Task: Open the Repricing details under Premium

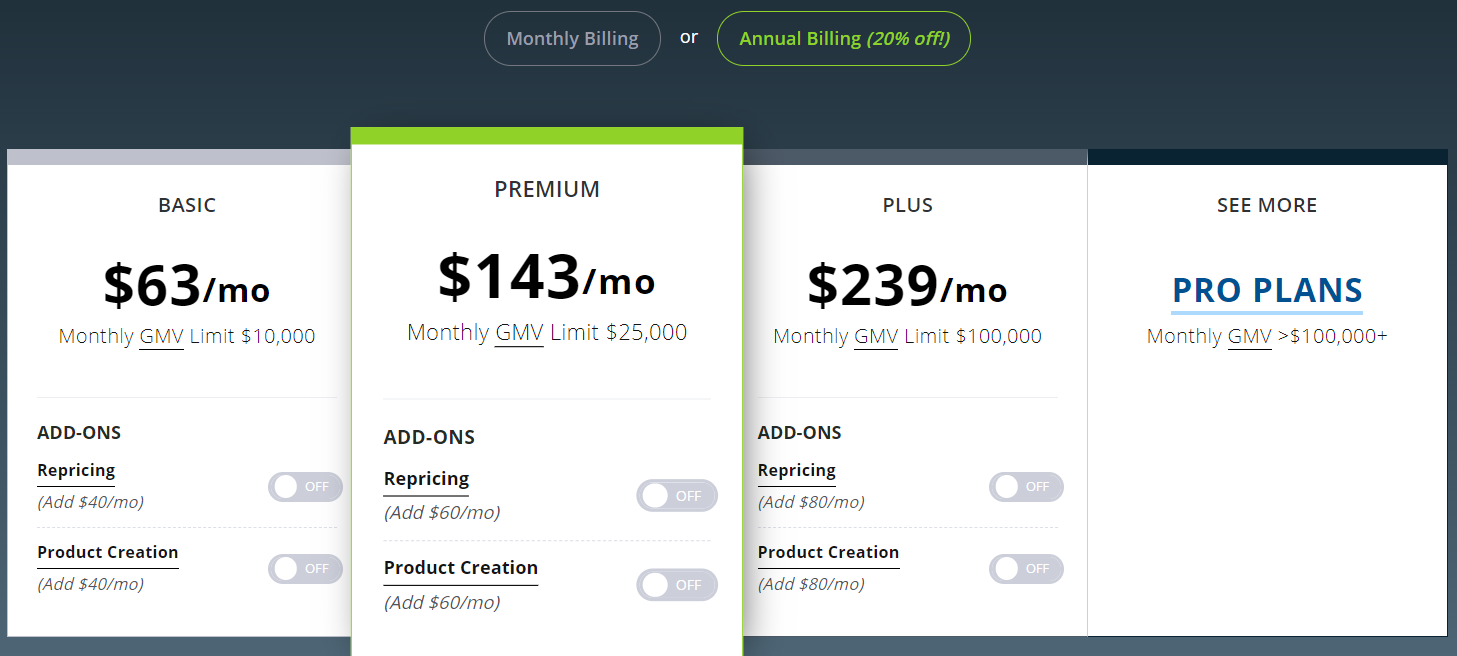Action: pos(425,478)
